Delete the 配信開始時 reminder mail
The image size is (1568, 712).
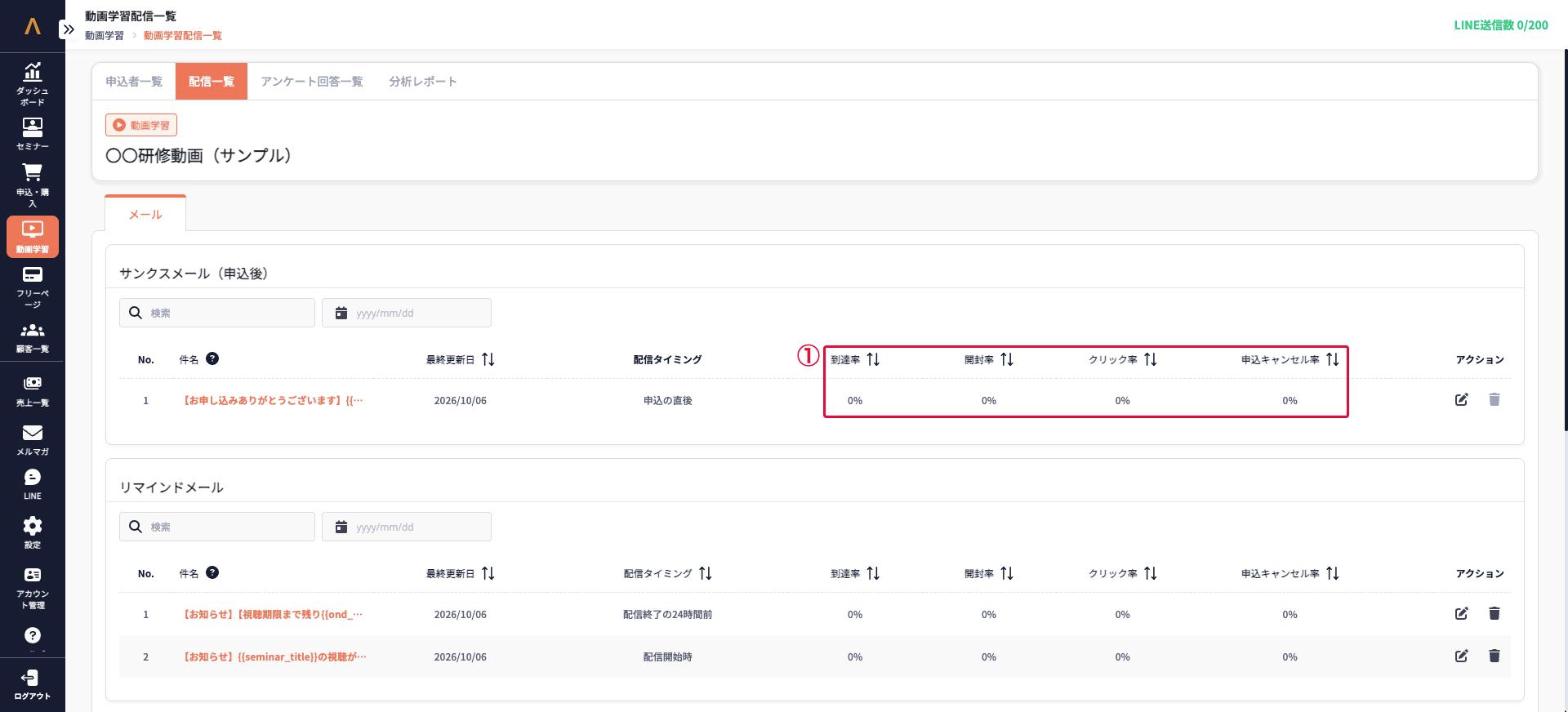[1494, 656]
